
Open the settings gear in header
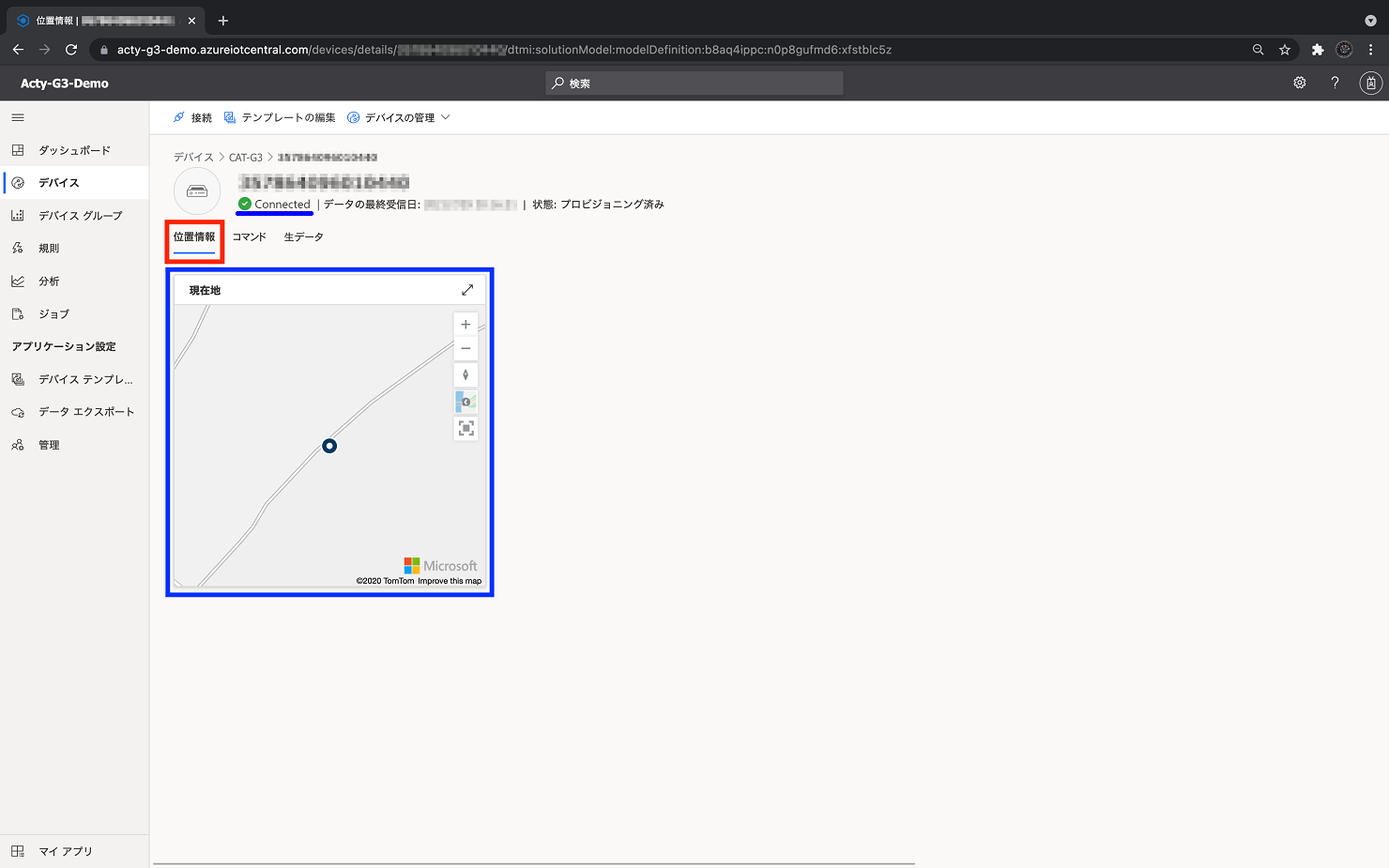[1300, 83]
